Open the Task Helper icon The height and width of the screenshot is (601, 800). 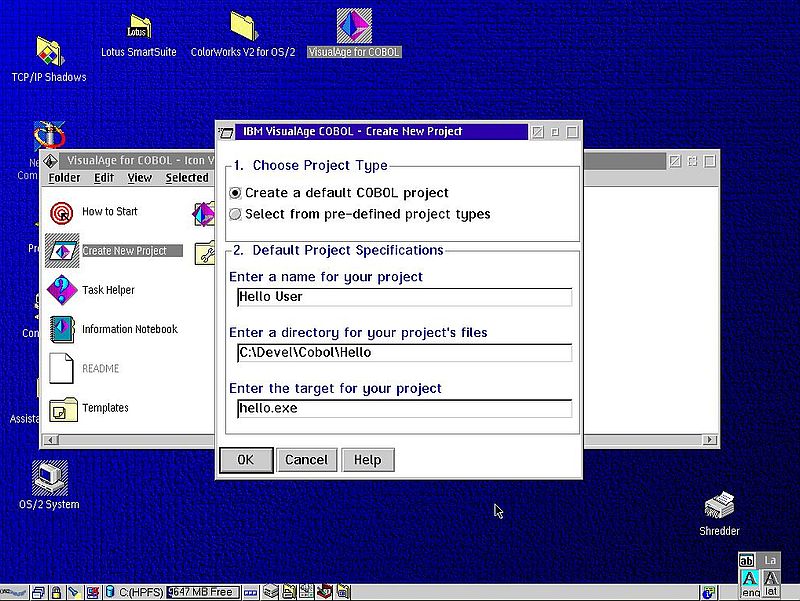click(x=62, y=291)
